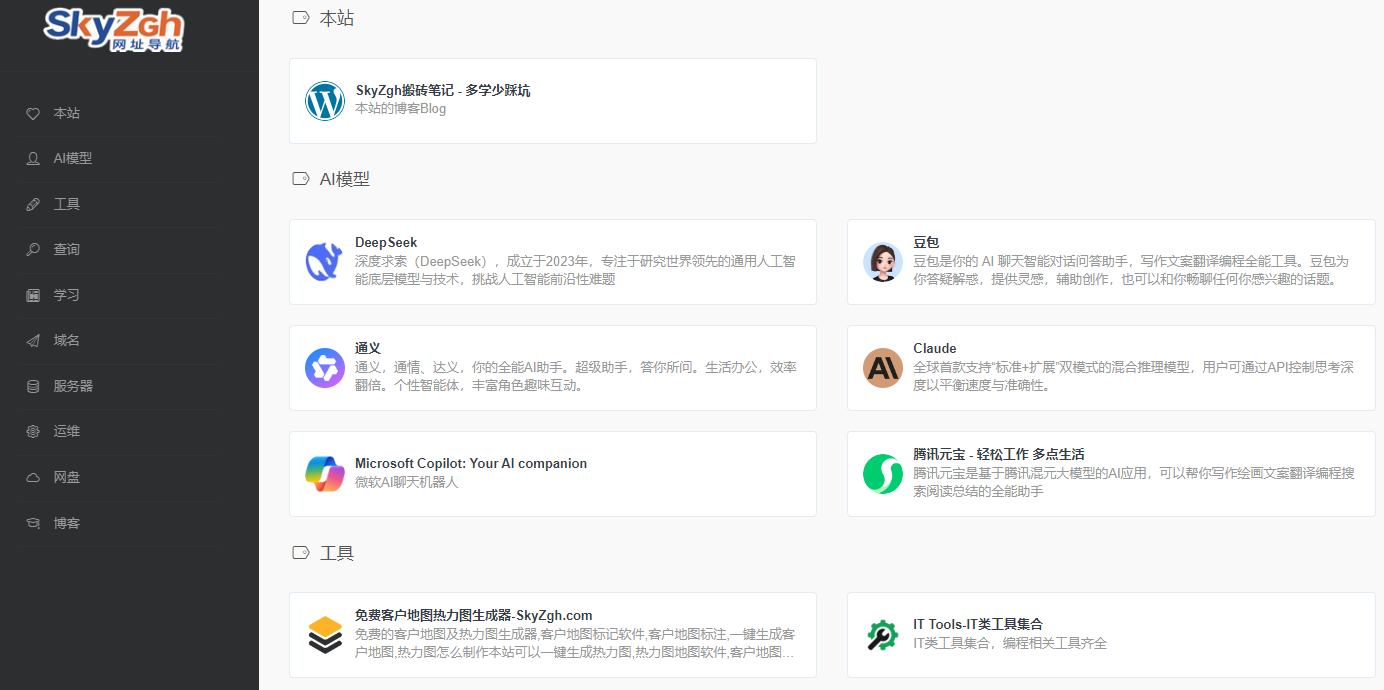Click the gear icon beside 运维
Viewport: 1384px width, 690px height.
click(x=33, y=432)
